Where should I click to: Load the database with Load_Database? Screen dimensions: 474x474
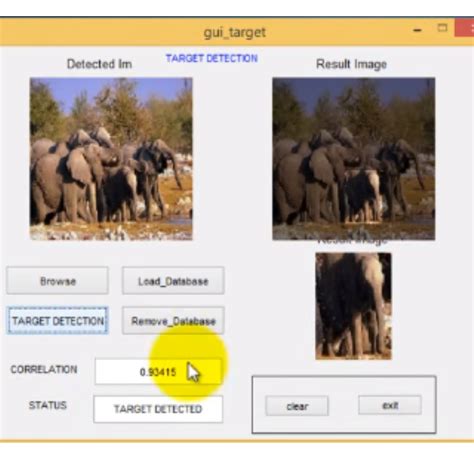173,281
